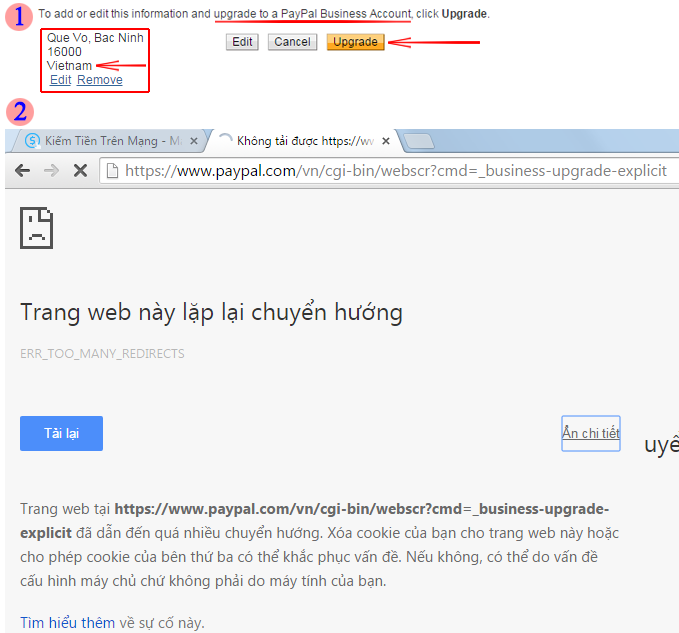This screenshot has width=679, height=633.
Task: Close the Kiếm Tiền Trên Mạng tab
Action: click(194, 141)
